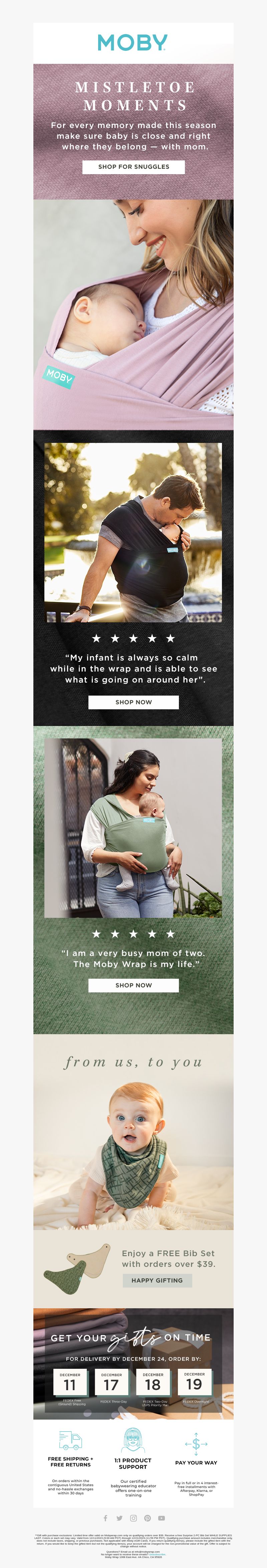Image resolution: width=267 pixels, height=1568 pixels.
Task: Click Shop Now under the green wrap review
Action: [133, 985]
